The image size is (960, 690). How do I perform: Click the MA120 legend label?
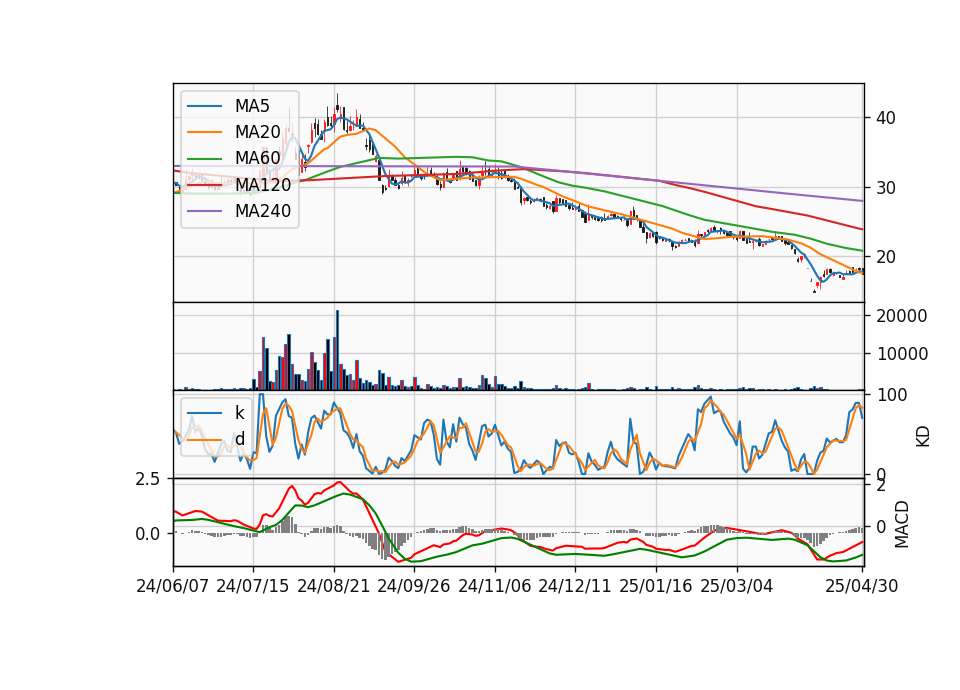pyautogui.click(x=263, y=184)
